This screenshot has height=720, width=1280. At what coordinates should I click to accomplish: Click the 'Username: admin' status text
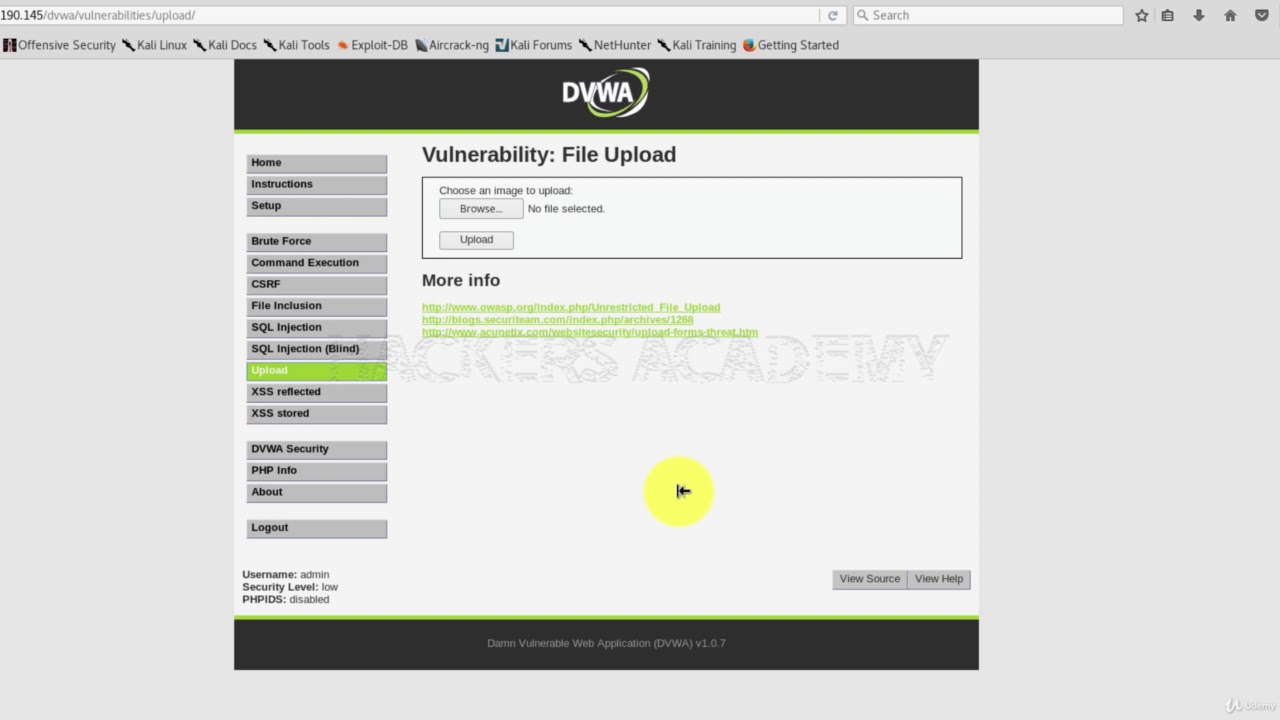tap(286, 575)
